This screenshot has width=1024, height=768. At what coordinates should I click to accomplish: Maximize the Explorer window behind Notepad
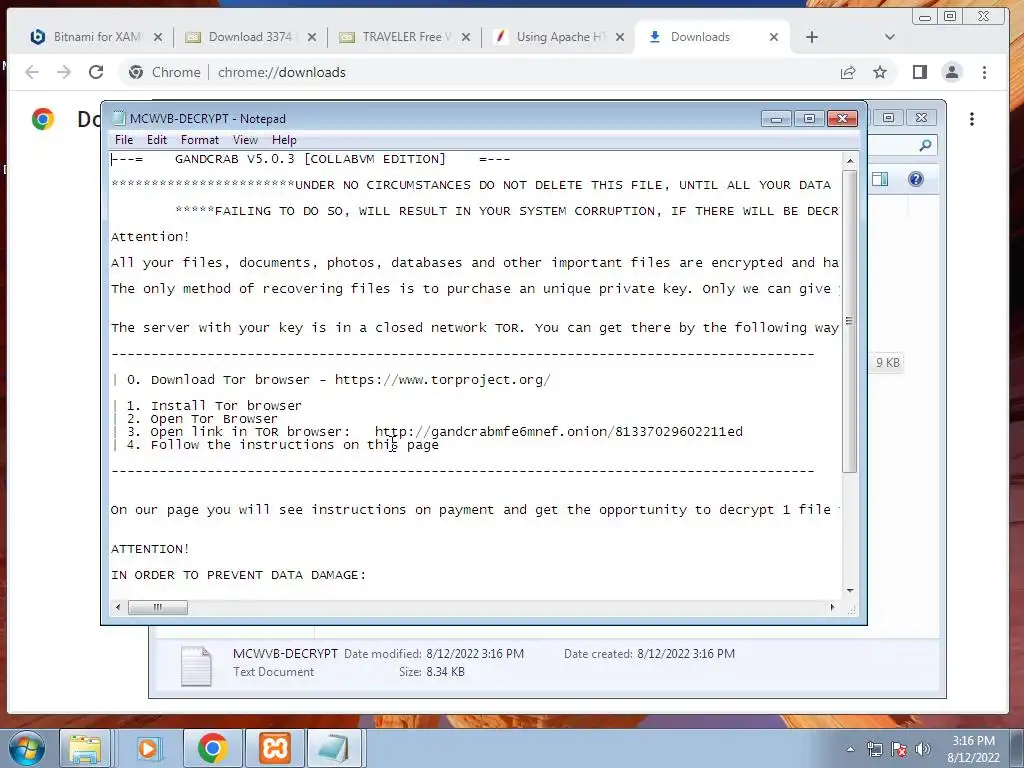[x=888, y=118]
